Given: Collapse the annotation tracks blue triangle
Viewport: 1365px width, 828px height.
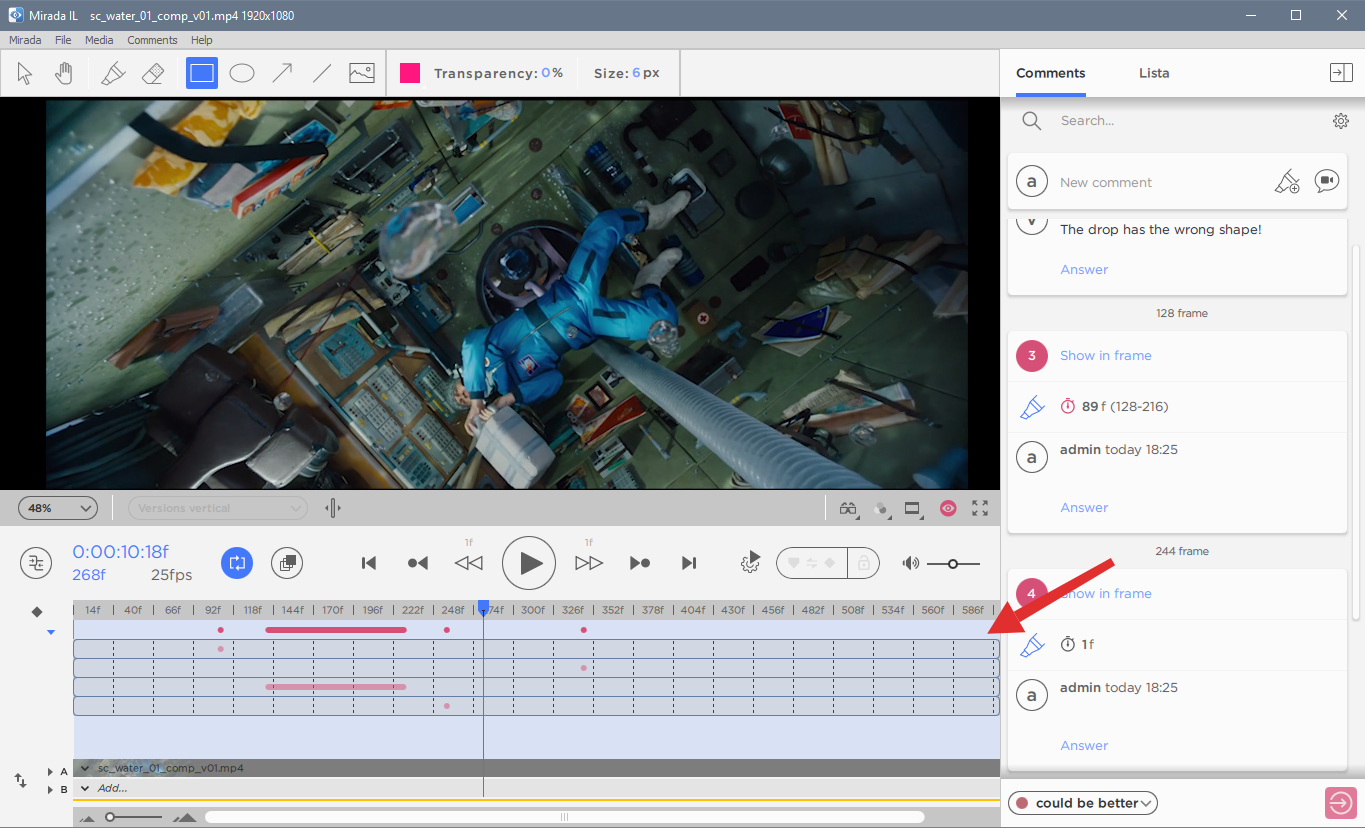Looking at the screenshot, I should pos(50,632).
